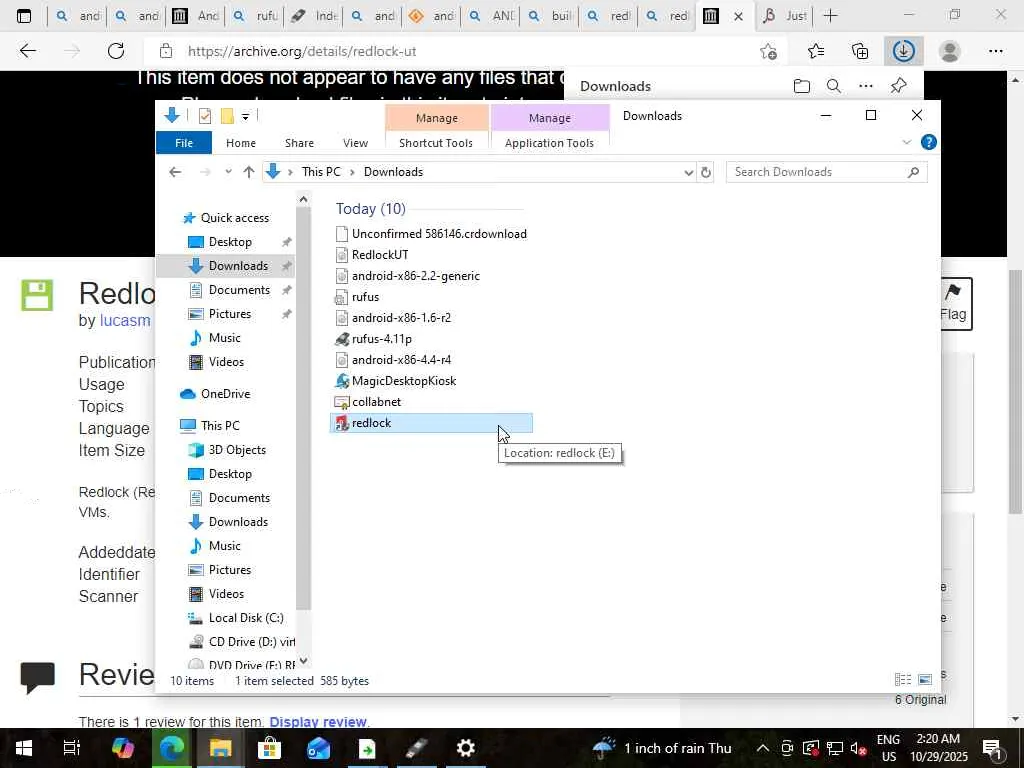1024x768 pixels.
Task: Refresh the archive.org page in Edge
Action: 116,51
